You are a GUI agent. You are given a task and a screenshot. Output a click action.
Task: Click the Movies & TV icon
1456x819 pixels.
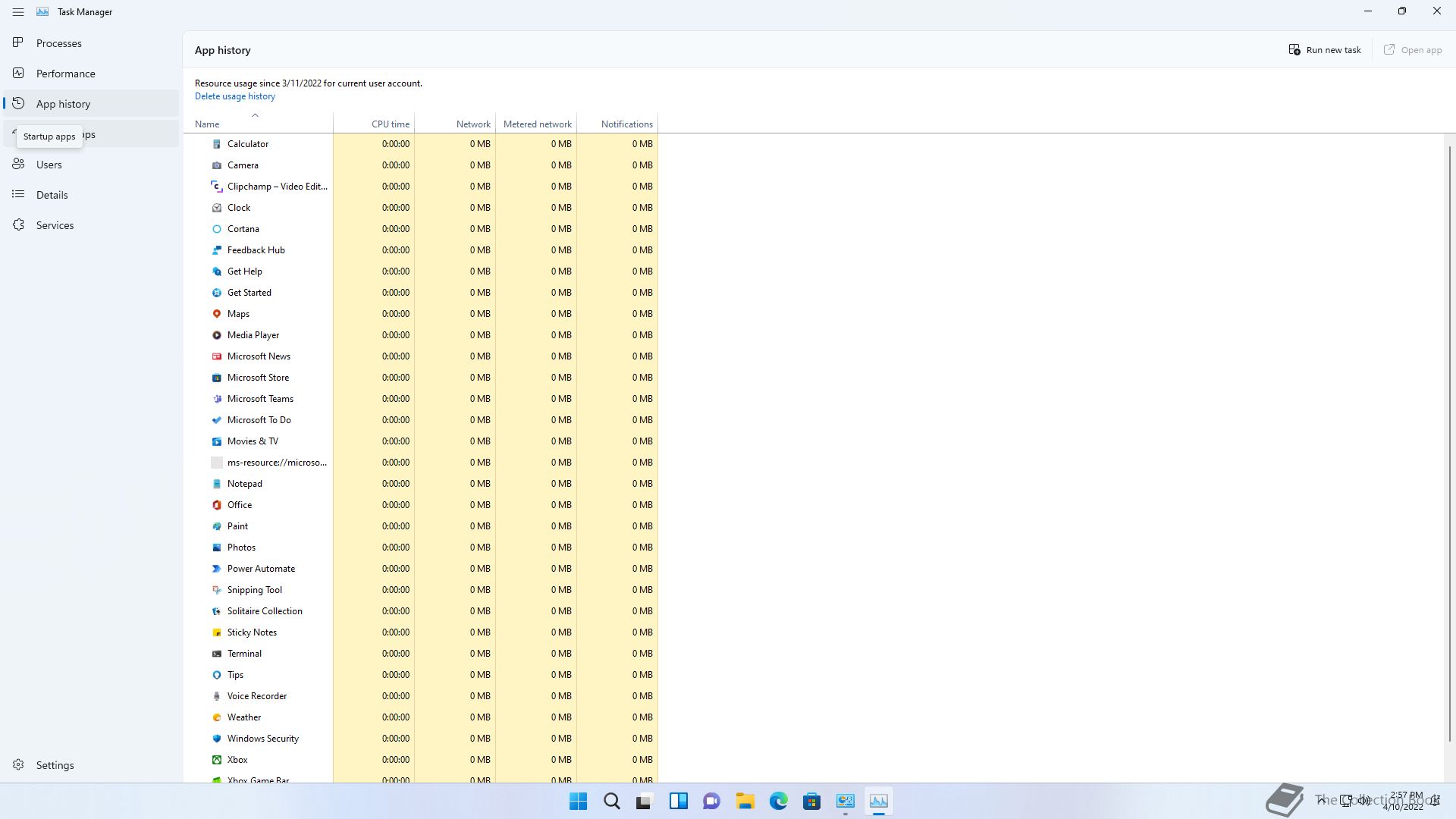(x=217, y=441)
